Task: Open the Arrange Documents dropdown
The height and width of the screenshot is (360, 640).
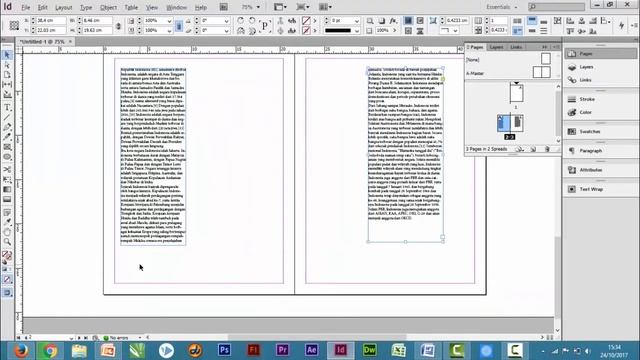Action: 325,7
